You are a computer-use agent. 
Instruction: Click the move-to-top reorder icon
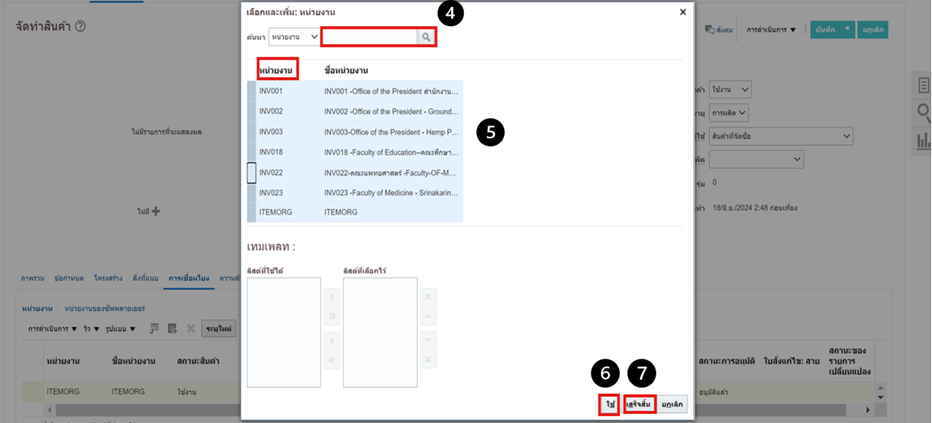(x=428, y=297)
